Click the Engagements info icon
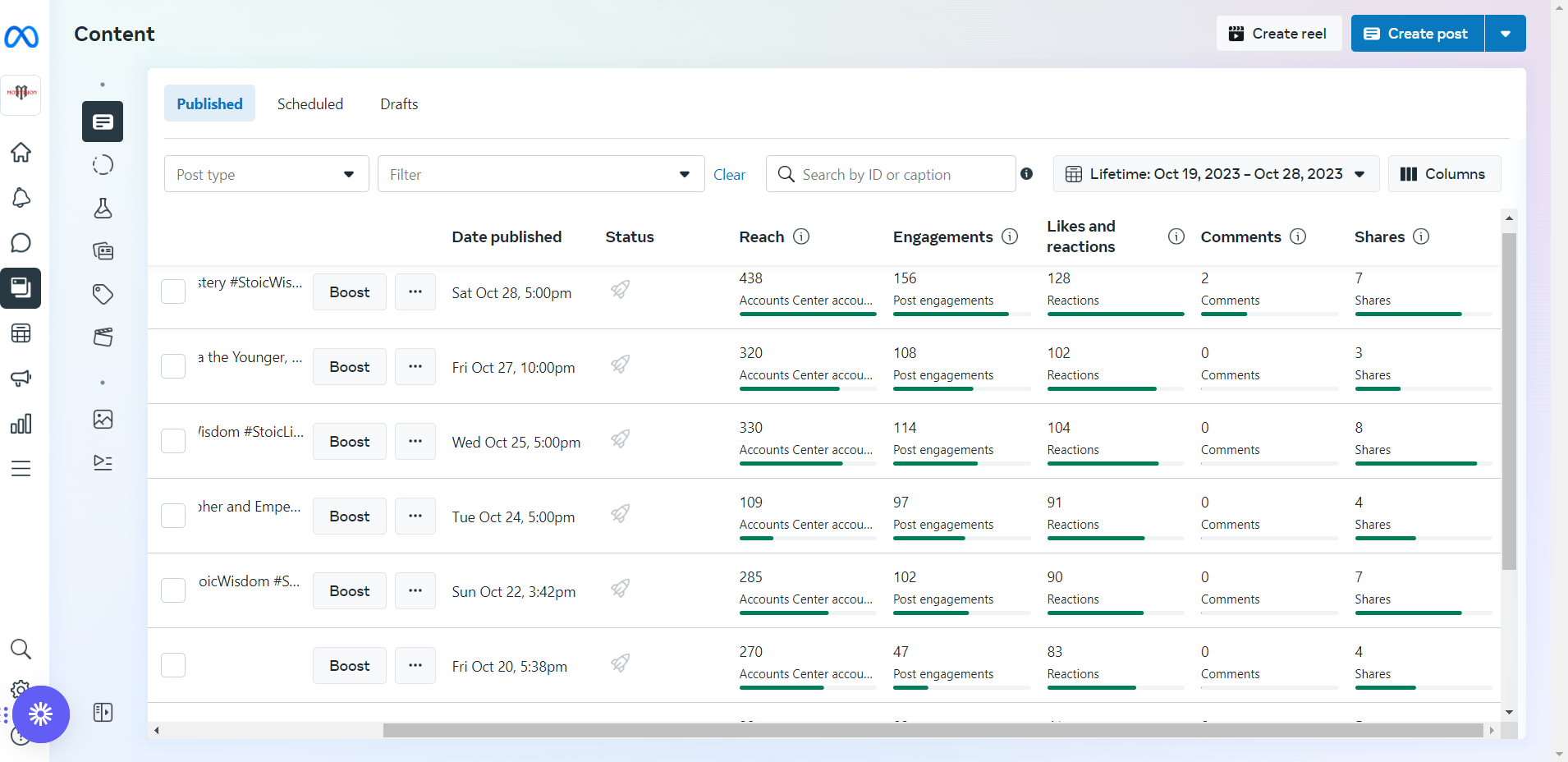Screen dimensions: 1568x762 point(1010,236)
